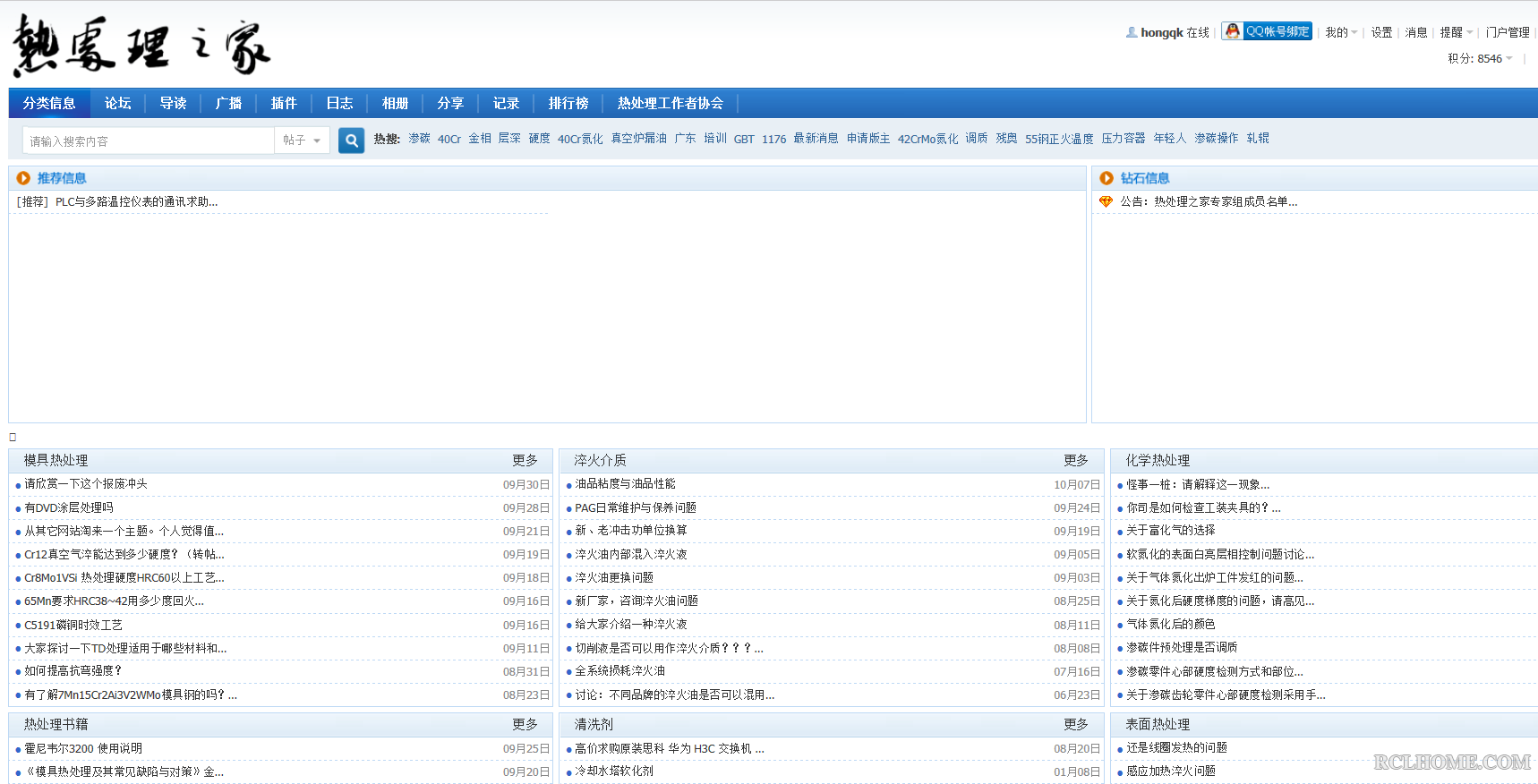The width and height of the screenshot is (1538, 784).
Task: Open post 有DVD涂层处理吗
Action: 69,507
